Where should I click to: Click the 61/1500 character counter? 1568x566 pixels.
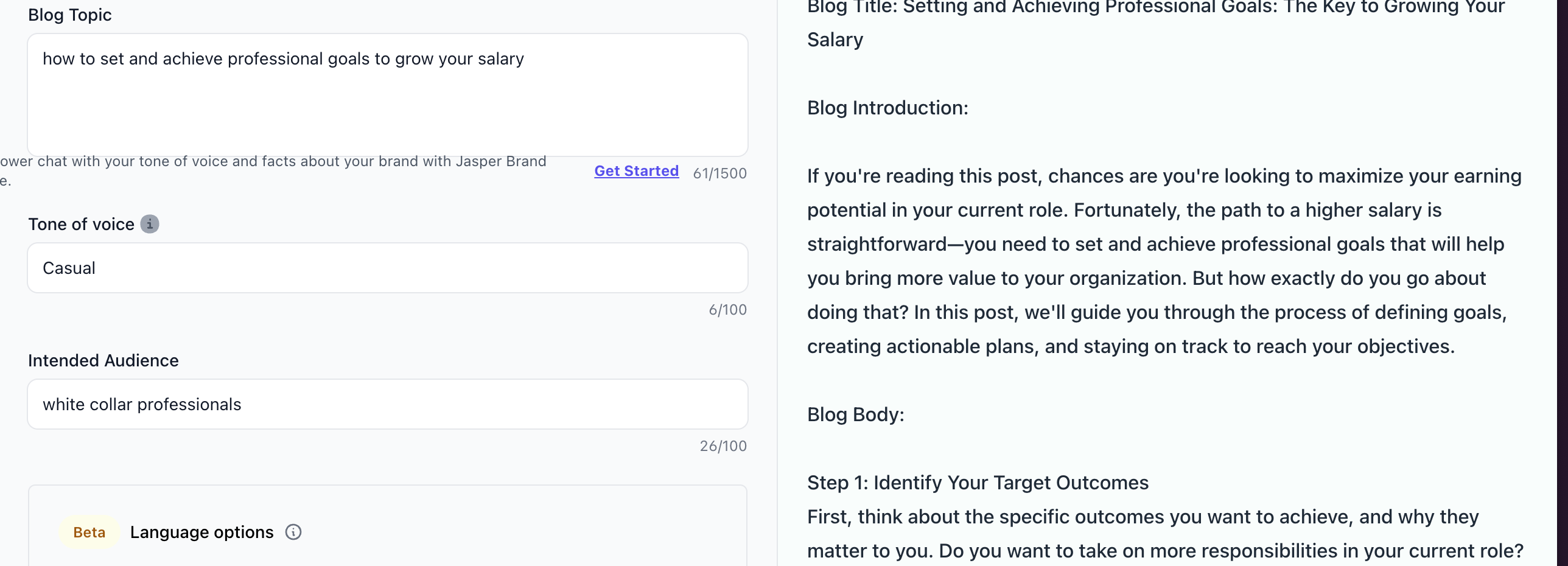[719, 173]
